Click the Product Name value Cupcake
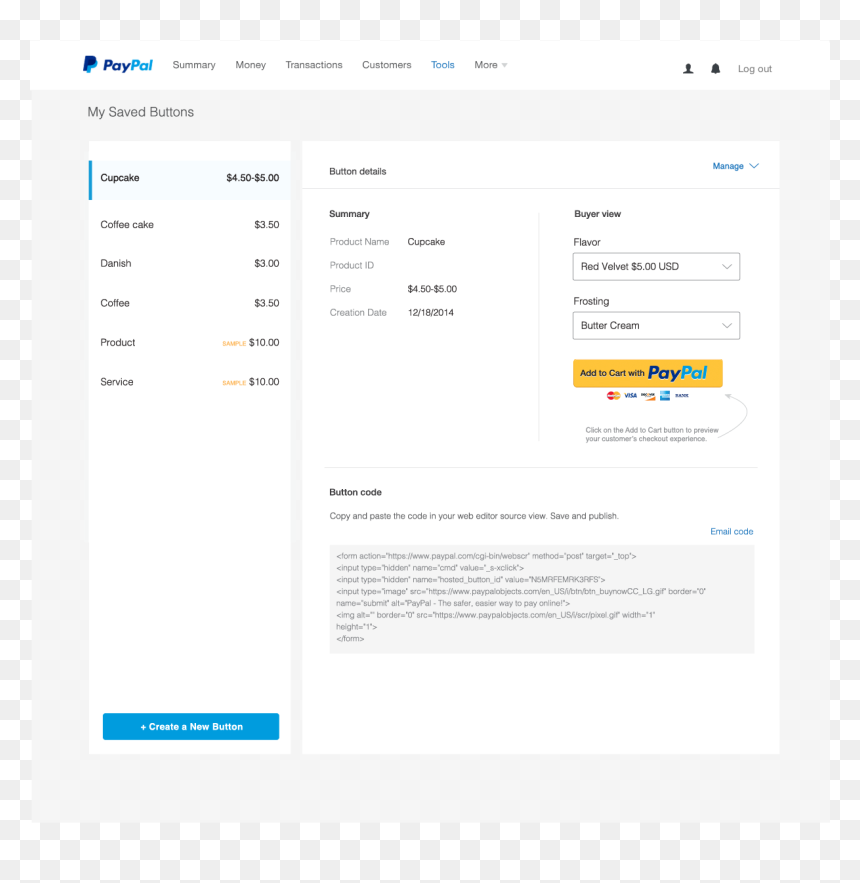The height and width of the screenshot is (883, 860). [426, 242]
